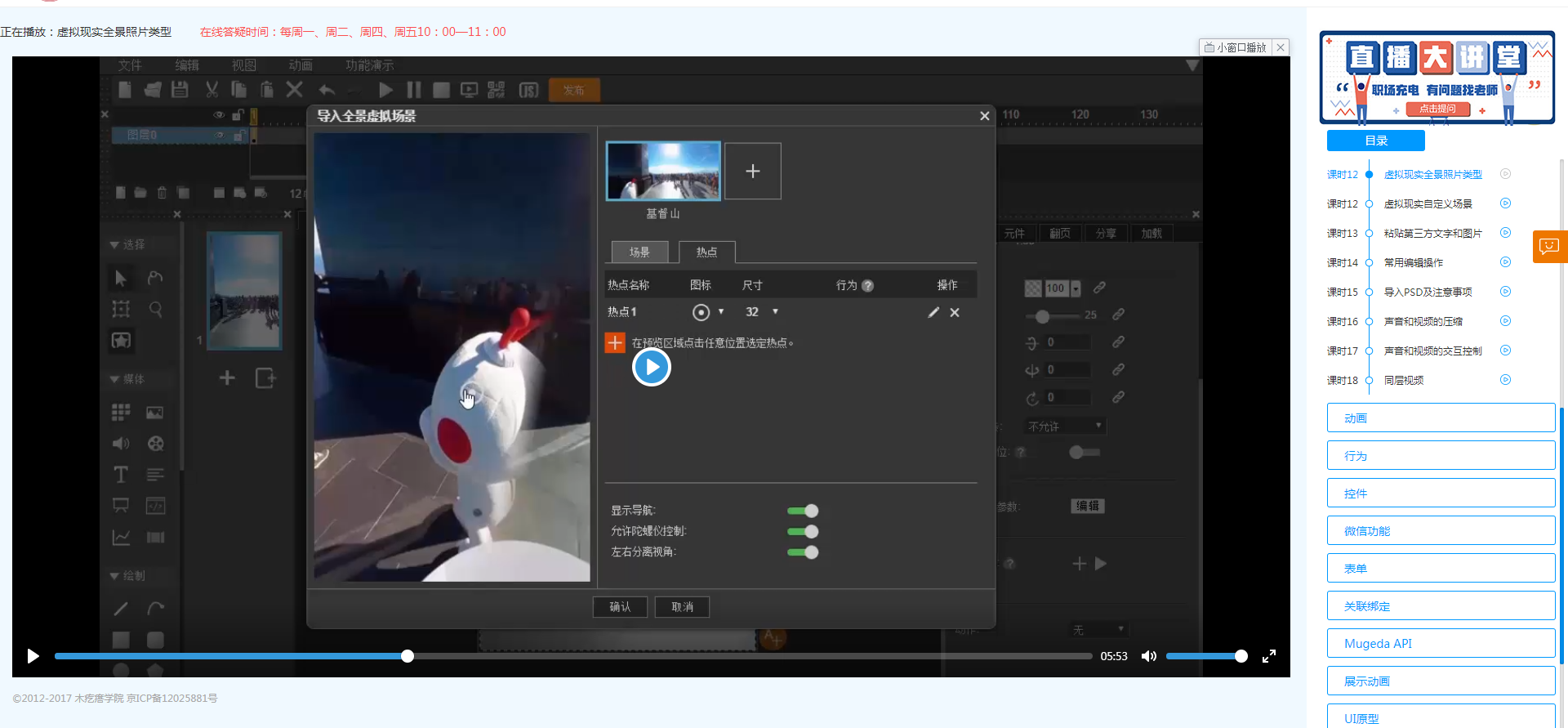Click the orange 发布 publish button

point(574,90)
